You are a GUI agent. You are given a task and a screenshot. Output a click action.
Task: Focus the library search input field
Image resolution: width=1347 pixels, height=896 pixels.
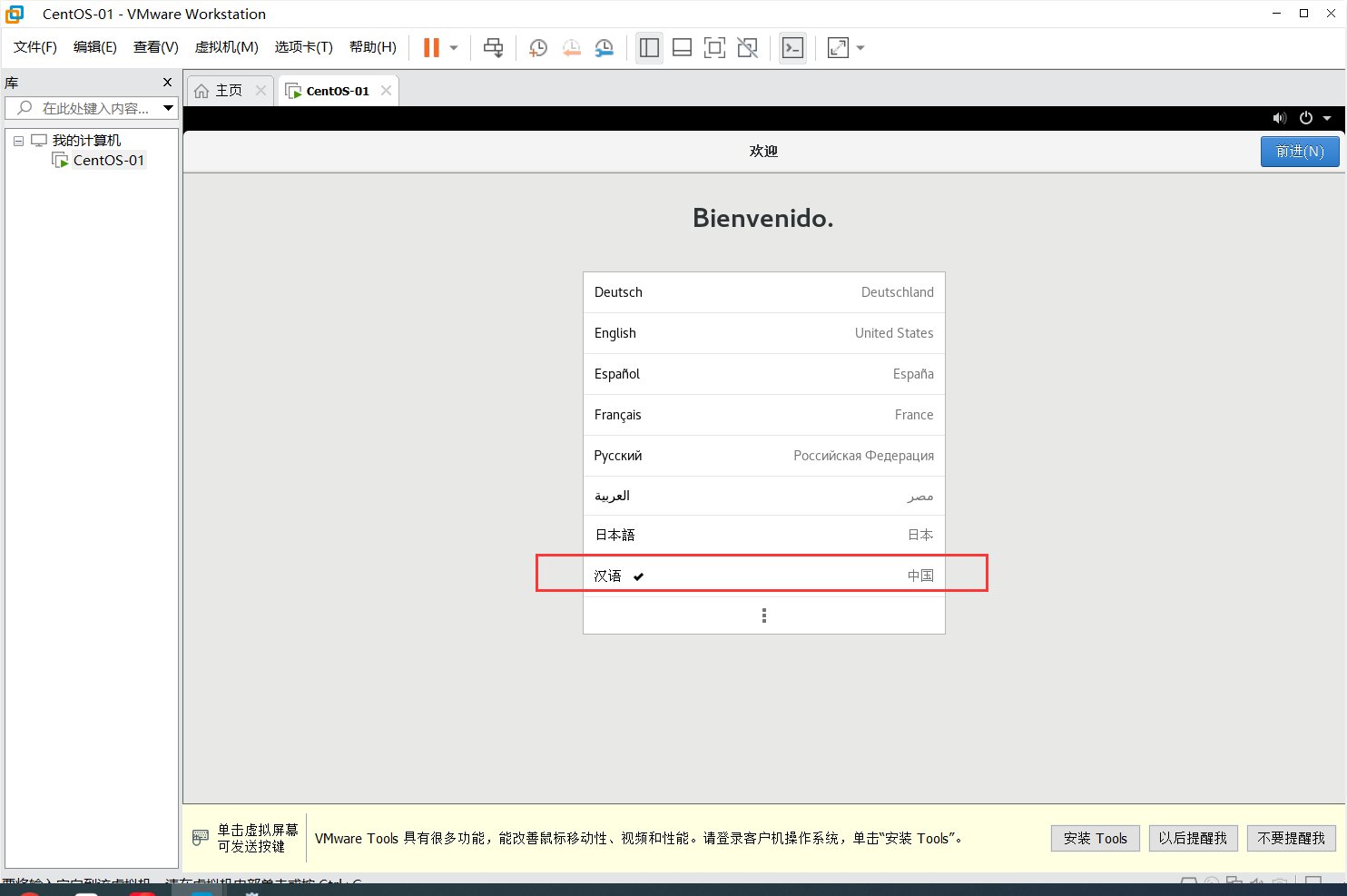pyautogui.click(x=84, y=108)
